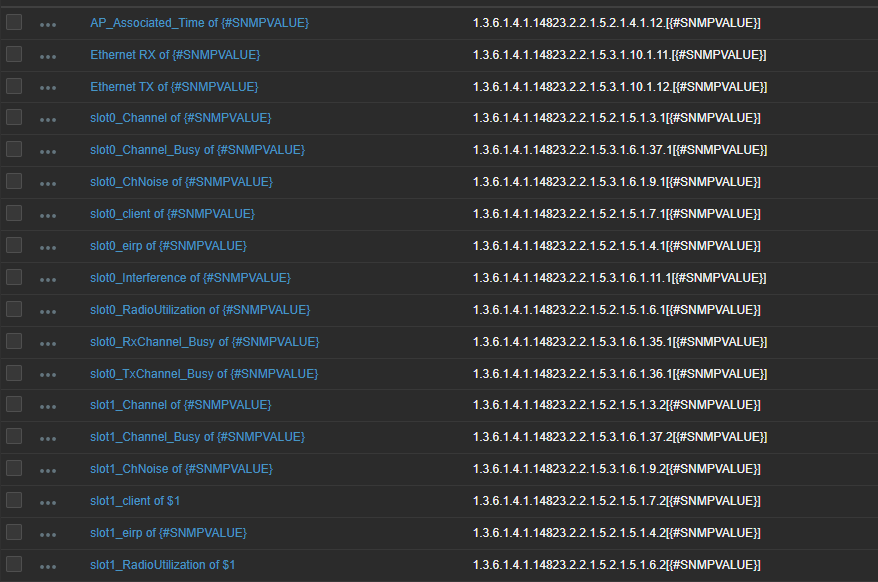Expand options menu for slot0_Channel_Busy row
878x582 pixels.
point(48,151)
